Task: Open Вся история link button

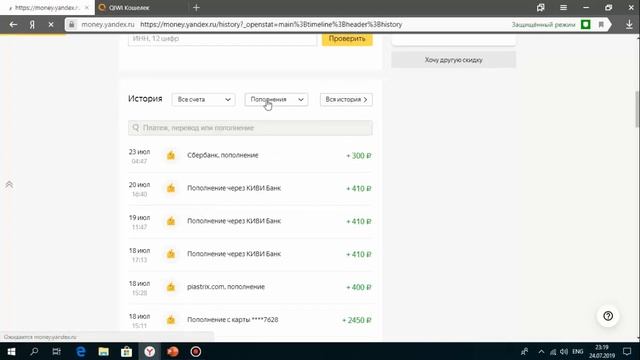Action: [x=346, y=100]
